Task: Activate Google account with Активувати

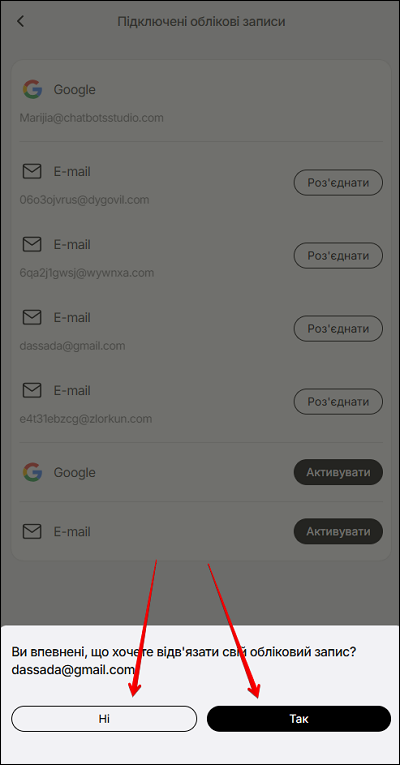Action: (x=338, y=472)
